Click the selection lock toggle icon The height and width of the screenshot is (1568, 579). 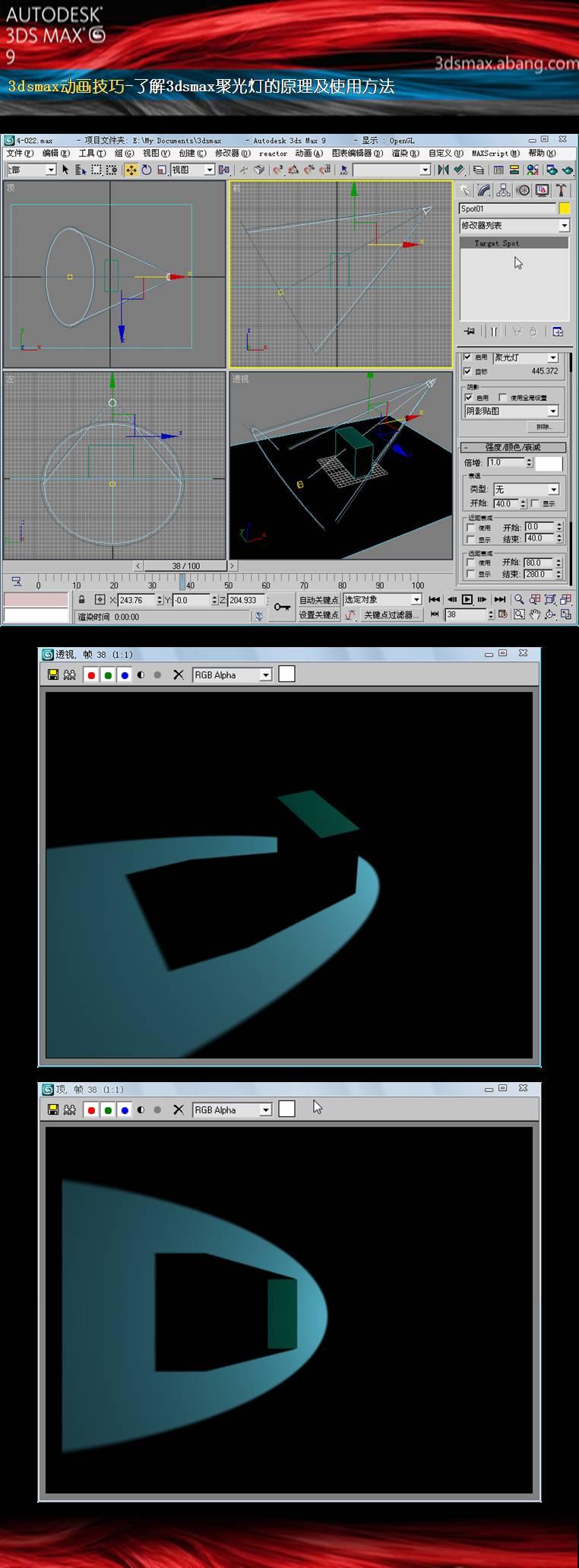[x=81, y=600]
